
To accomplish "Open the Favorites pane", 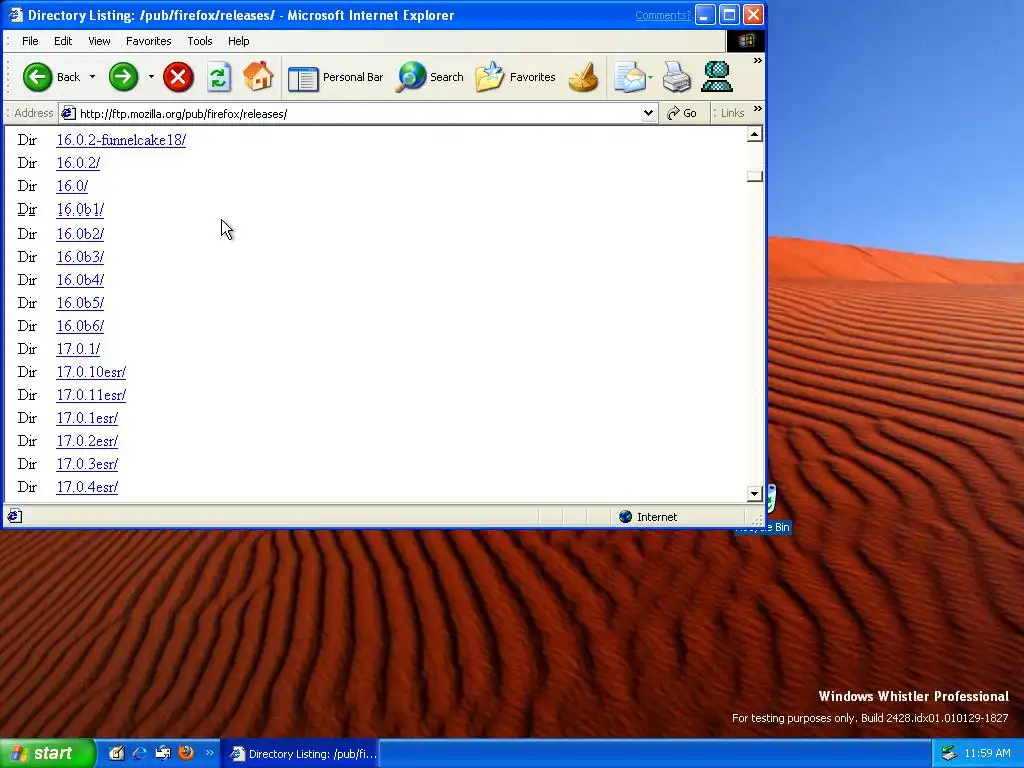I will 516,77.
